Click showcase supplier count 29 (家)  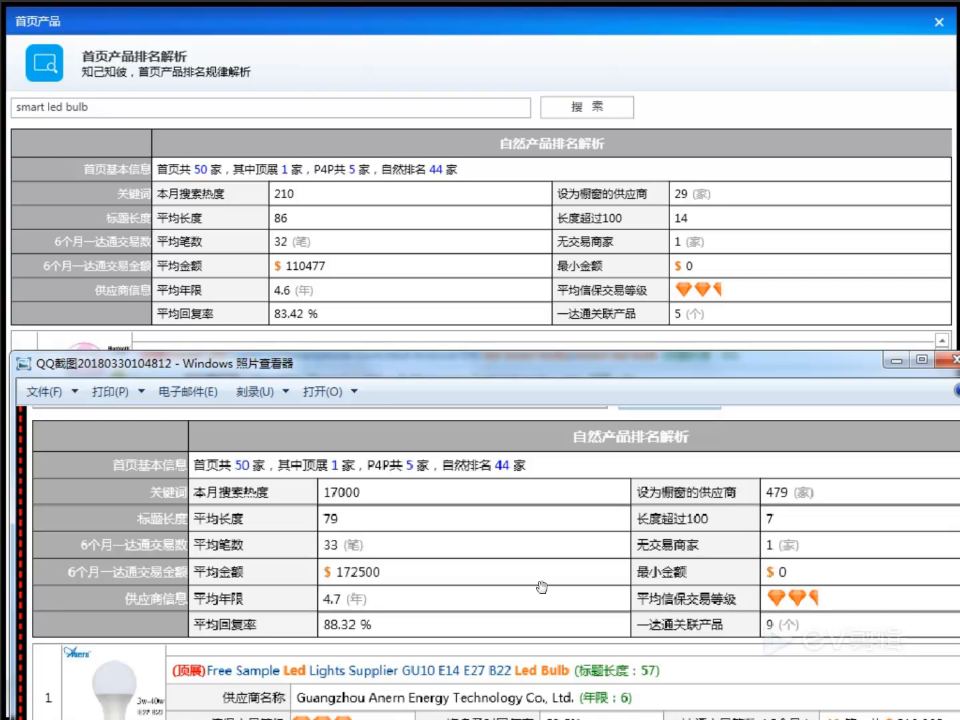[692, 194]
